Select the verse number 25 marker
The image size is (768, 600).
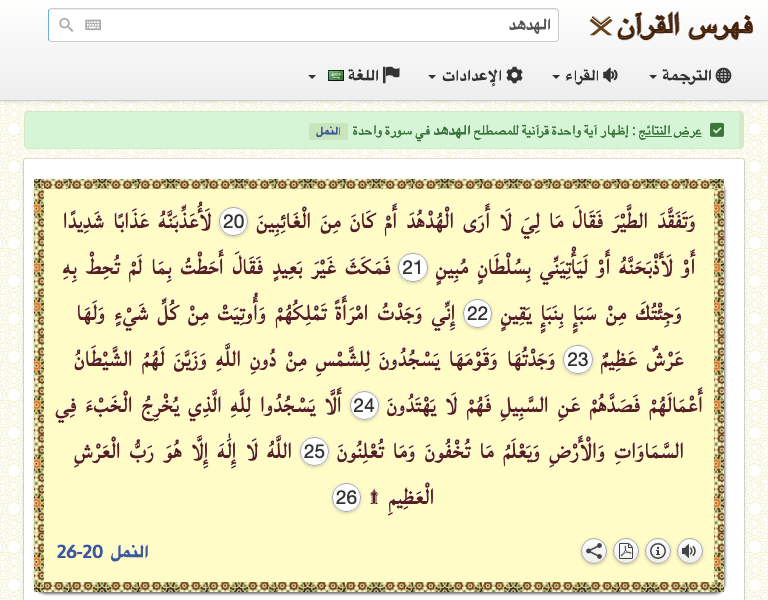coord(316,452)
